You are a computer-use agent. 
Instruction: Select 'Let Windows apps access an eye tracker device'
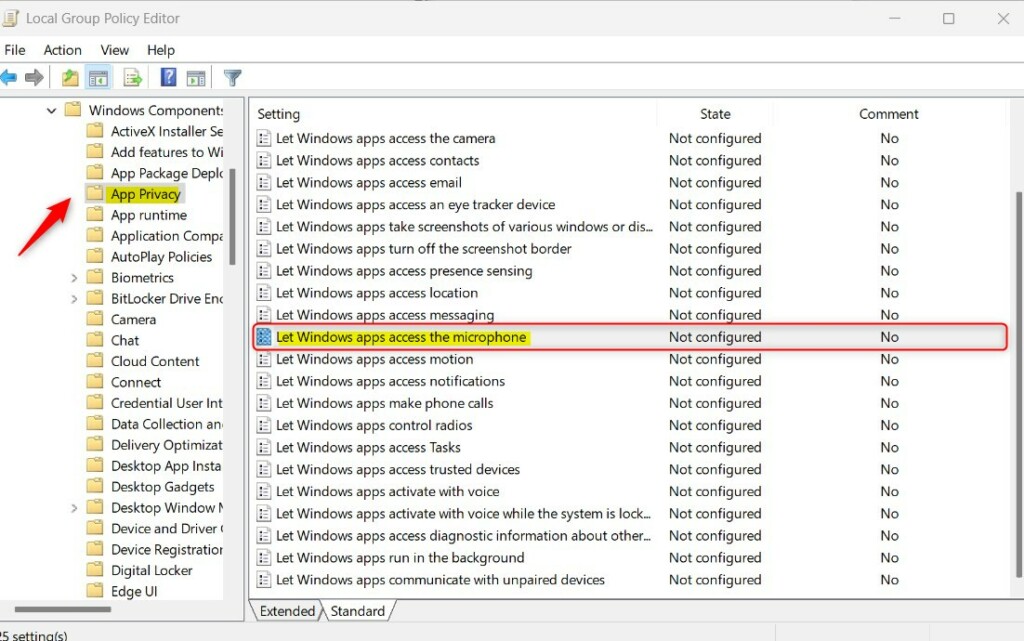tap(415, 204)
